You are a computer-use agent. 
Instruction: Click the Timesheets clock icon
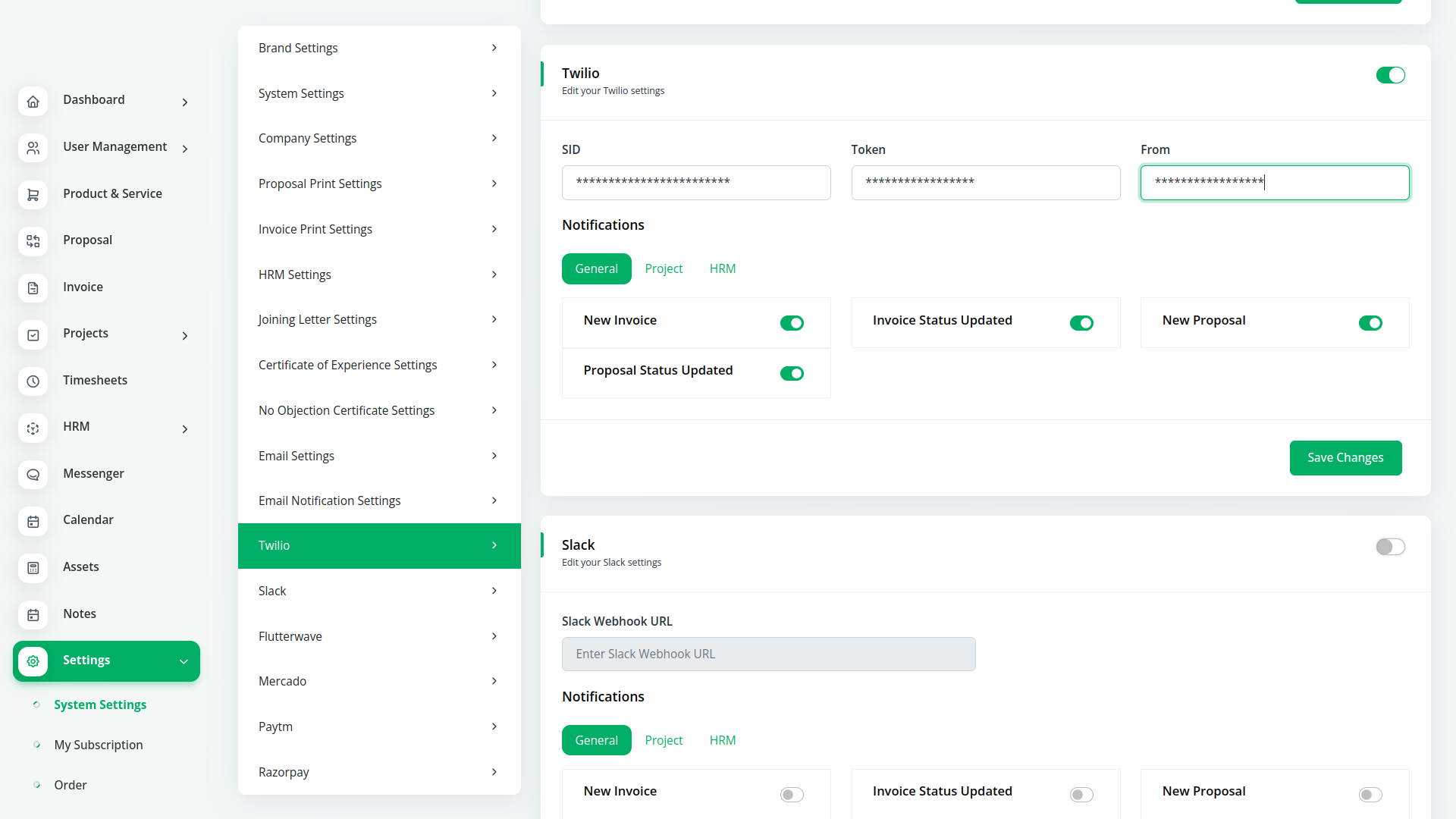[33, 381]
